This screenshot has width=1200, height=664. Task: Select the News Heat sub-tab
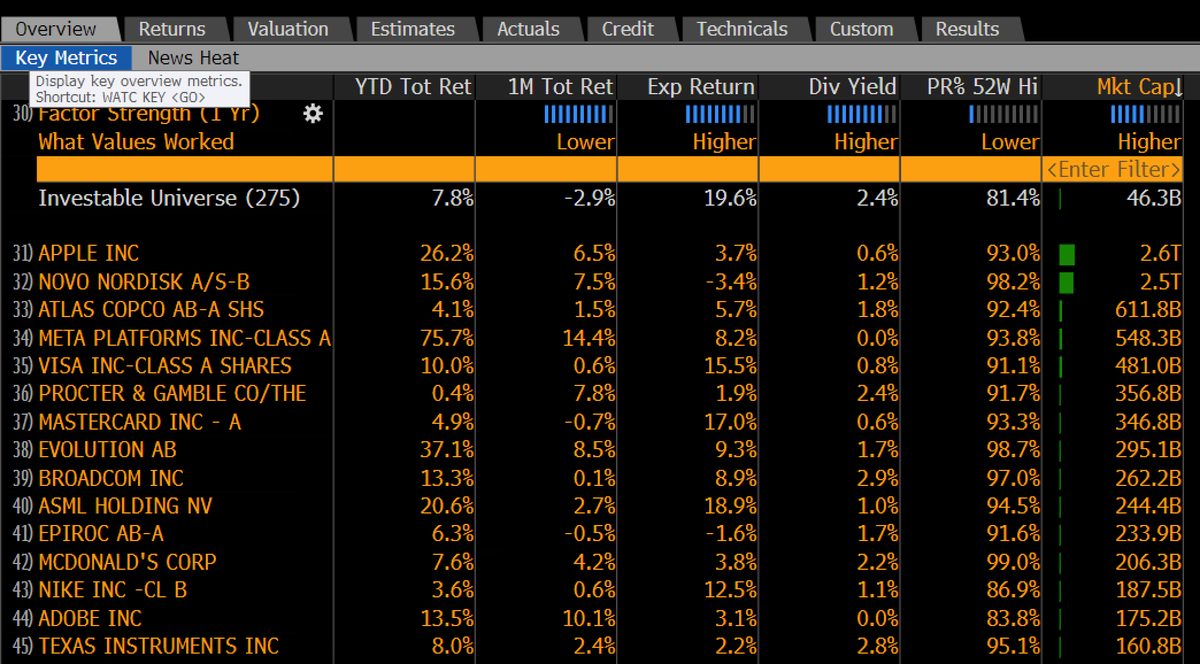193,58
